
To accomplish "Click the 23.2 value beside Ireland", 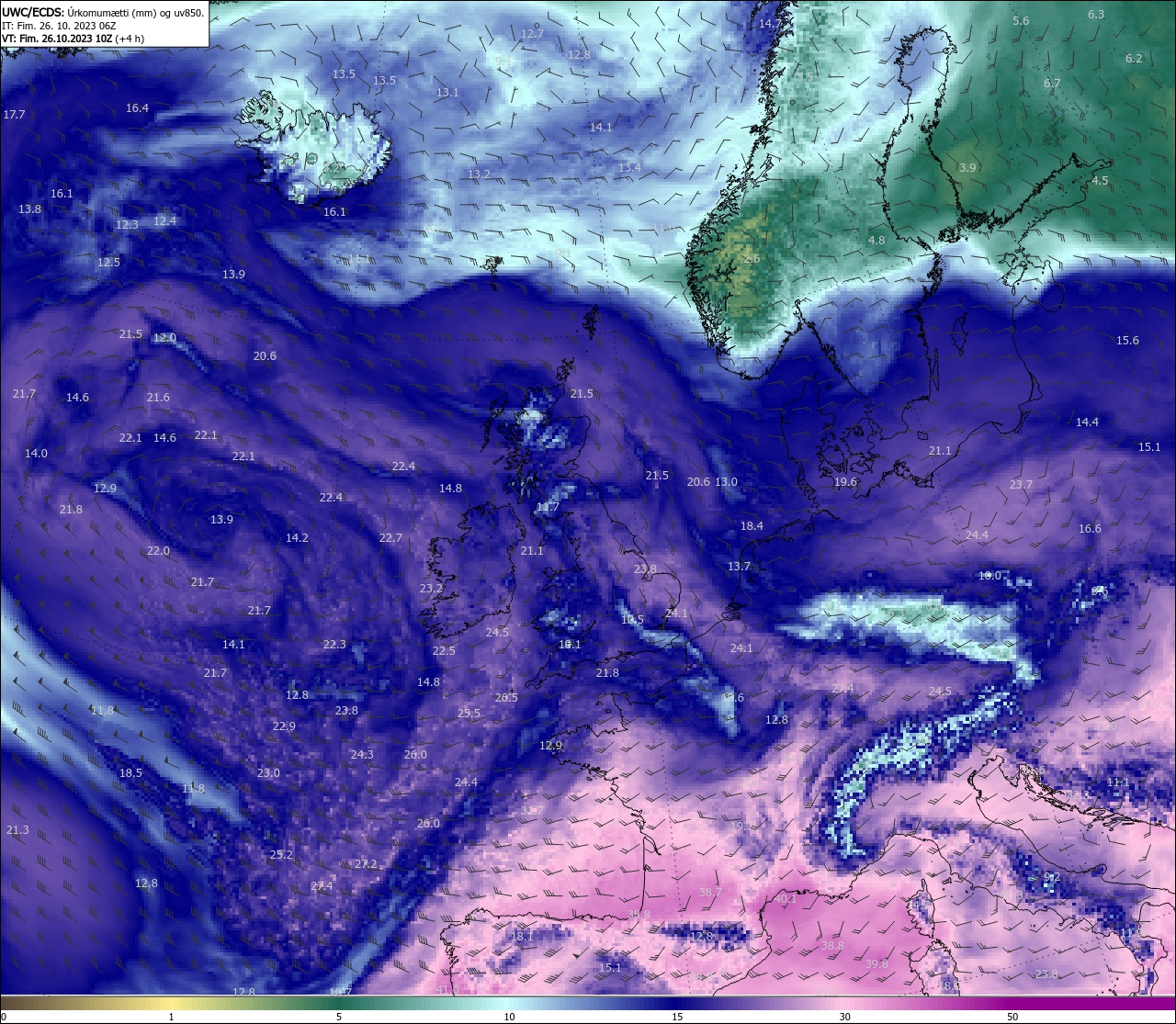I will [x=431, y=589].
